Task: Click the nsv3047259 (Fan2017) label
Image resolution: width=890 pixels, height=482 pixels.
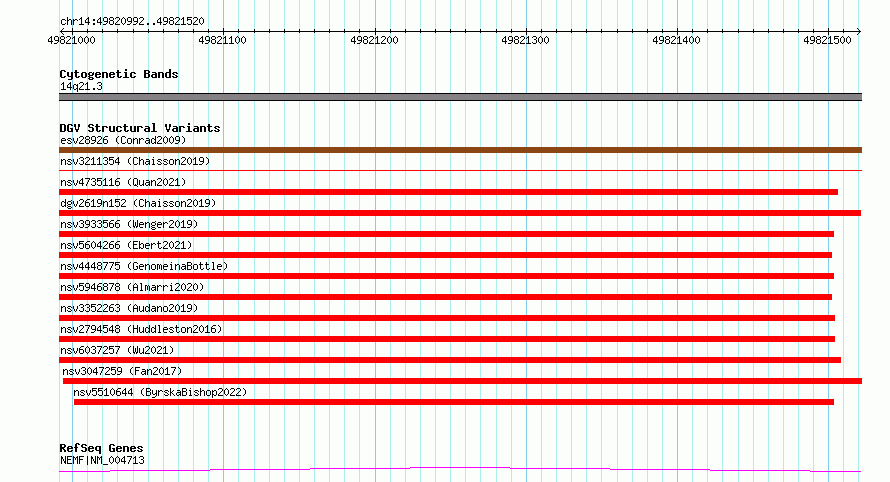Action: (x=122, y=371)
